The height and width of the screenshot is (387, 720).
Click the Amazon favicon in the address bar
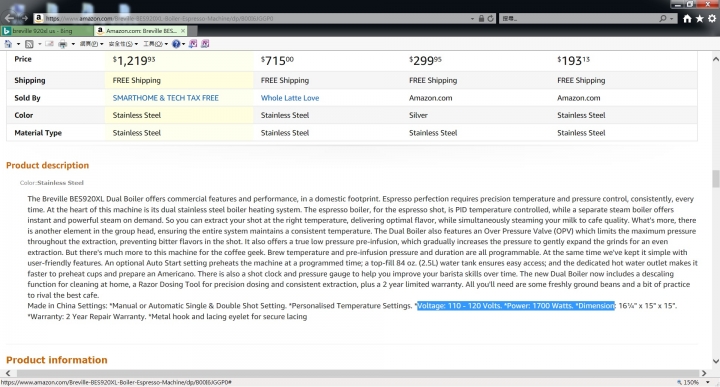pyautogui.click(x=39, y=18)
